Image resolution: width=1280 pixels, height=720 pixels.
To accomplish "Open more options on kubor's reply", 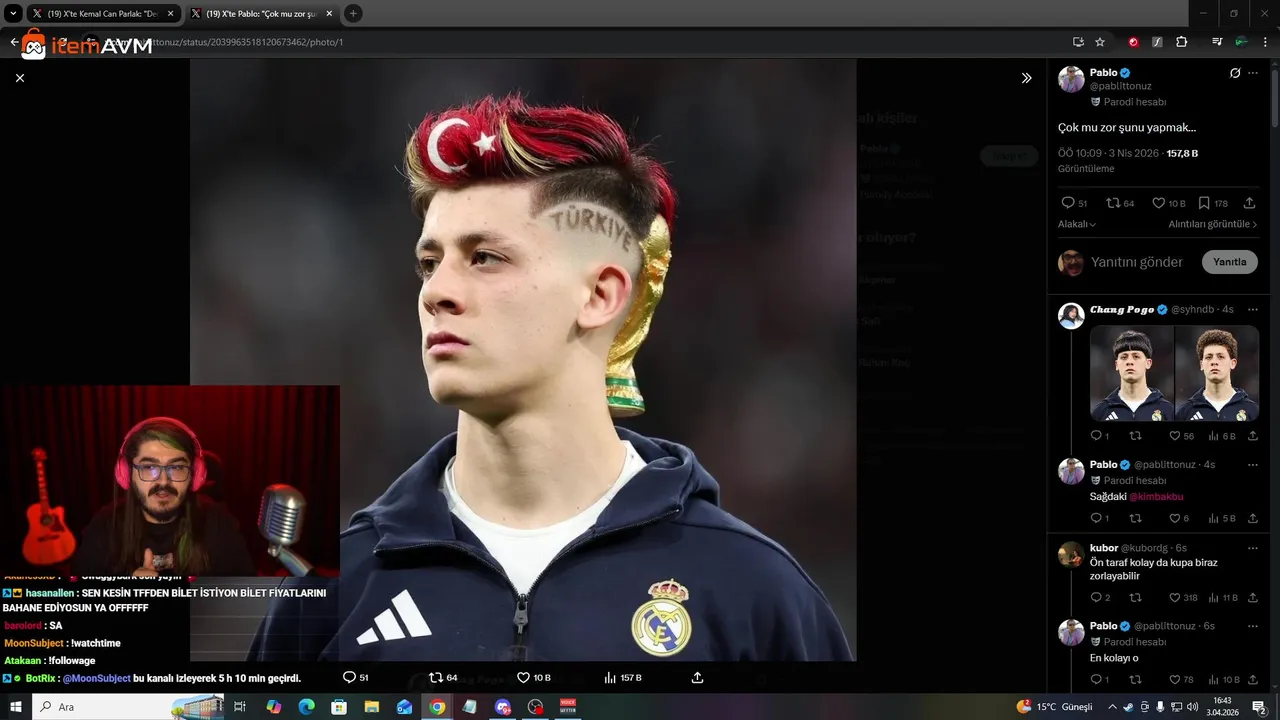I will click(1253, 548).
